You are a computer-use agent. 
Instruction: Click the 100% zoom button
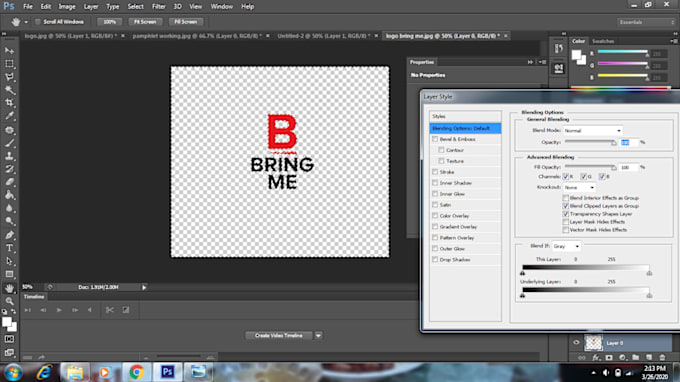(x=109, y=22)
